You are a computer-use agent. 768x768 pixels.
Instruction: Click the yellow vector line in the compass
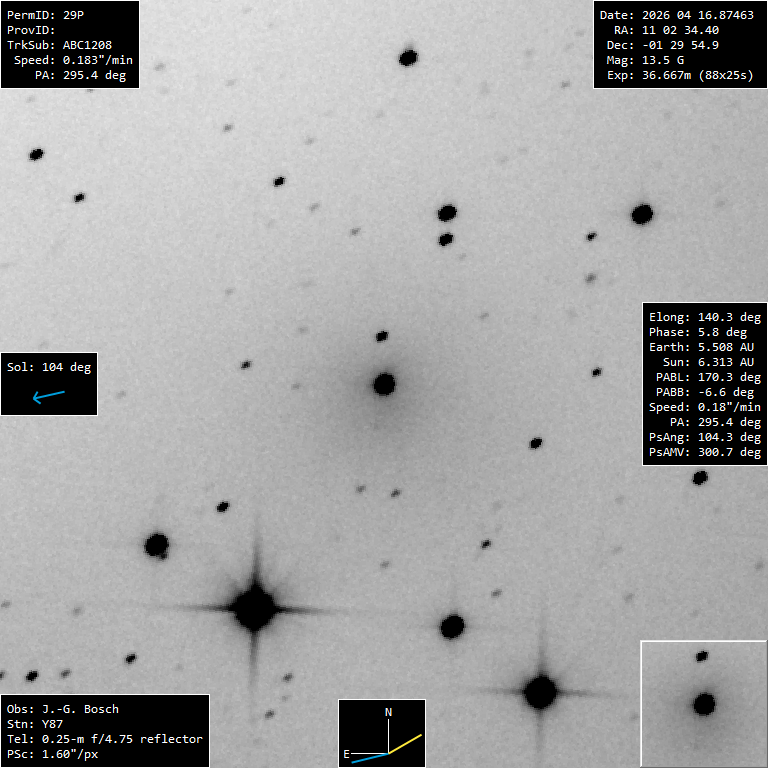[x=405, y=744]
